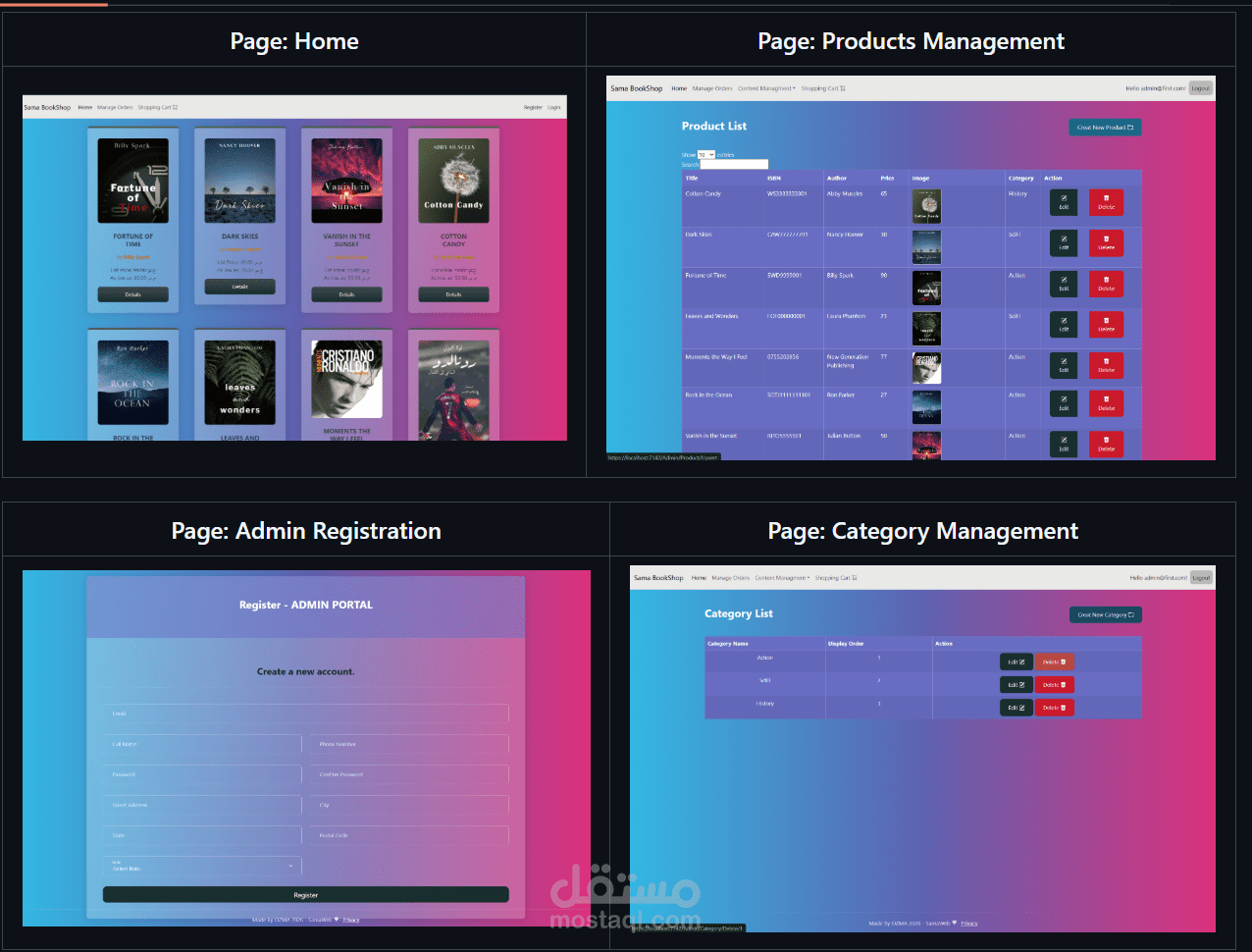Viewport: 1252px width, 952px height.
Task: Click Rock in the Ocean book cover
Action: (x=133, y=382)
